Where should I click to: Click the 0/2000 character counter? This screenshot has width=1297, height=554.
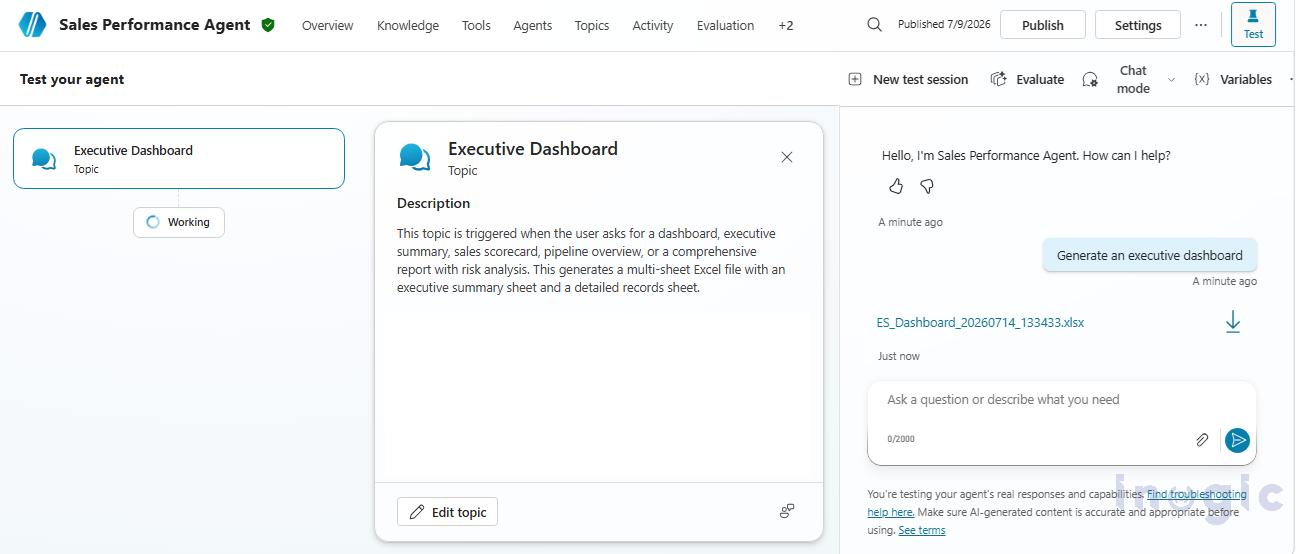point(901,439)
